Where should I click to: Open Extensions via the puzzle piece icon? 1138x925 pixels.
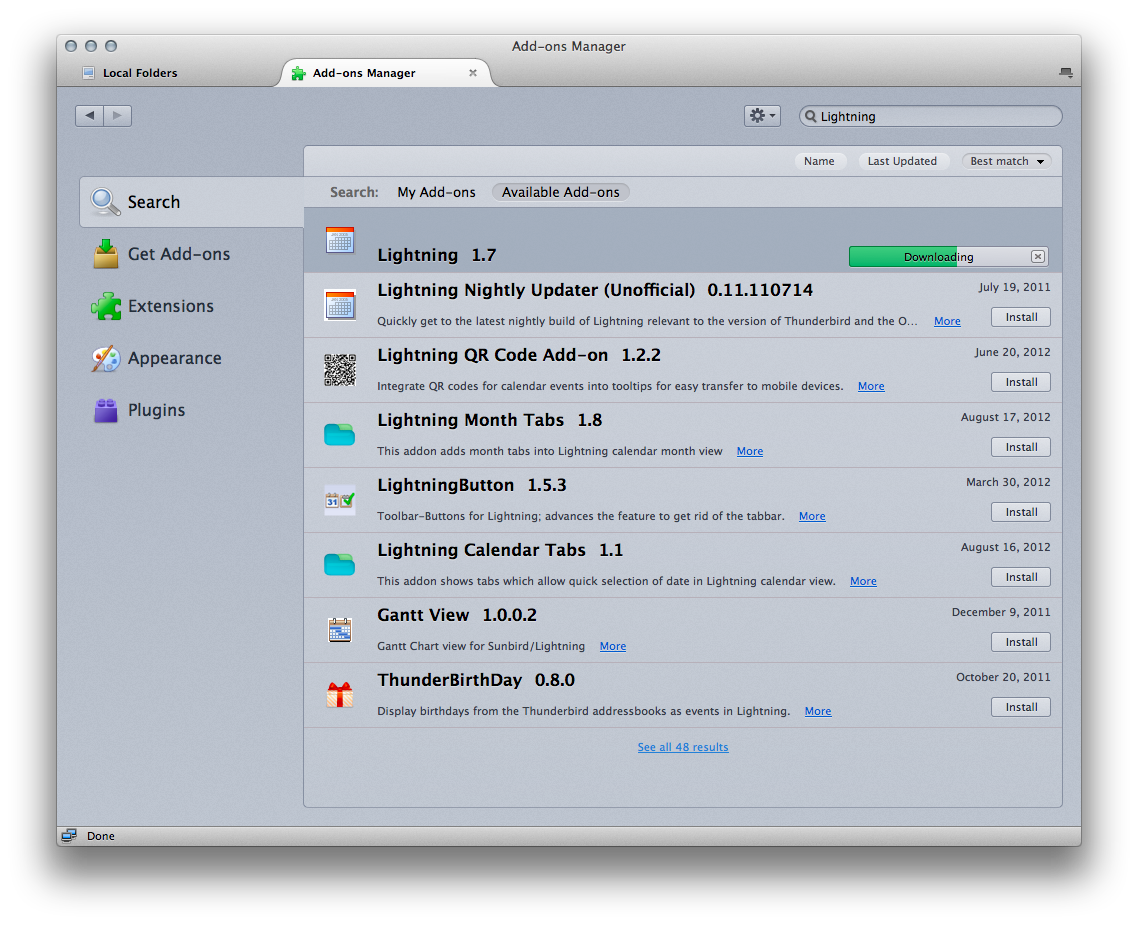coord(106,306)
